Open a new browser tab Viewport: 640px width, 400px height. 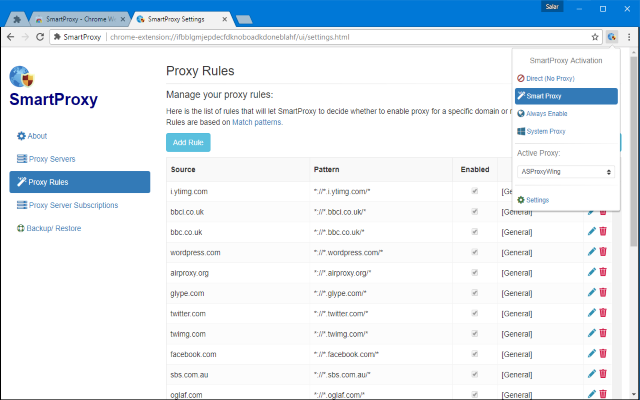pos(244,19)
